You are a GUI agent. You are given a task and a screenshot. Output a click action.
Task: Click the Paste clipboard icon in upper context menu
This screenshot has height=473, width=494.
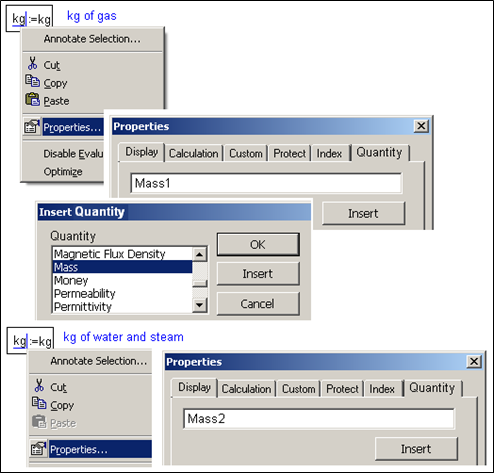[32, 99]
